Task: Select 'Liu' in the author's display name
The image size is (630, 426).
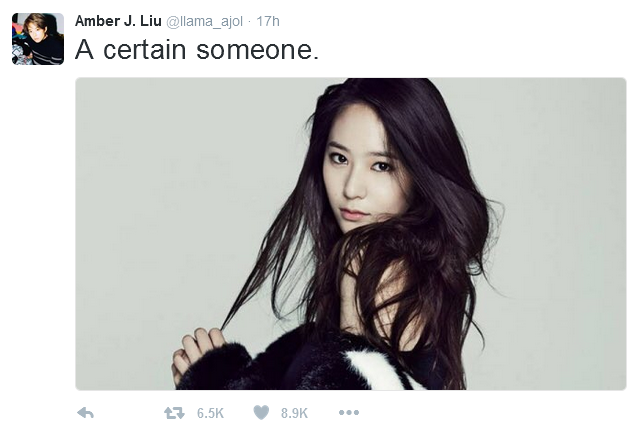Action: 151,21
